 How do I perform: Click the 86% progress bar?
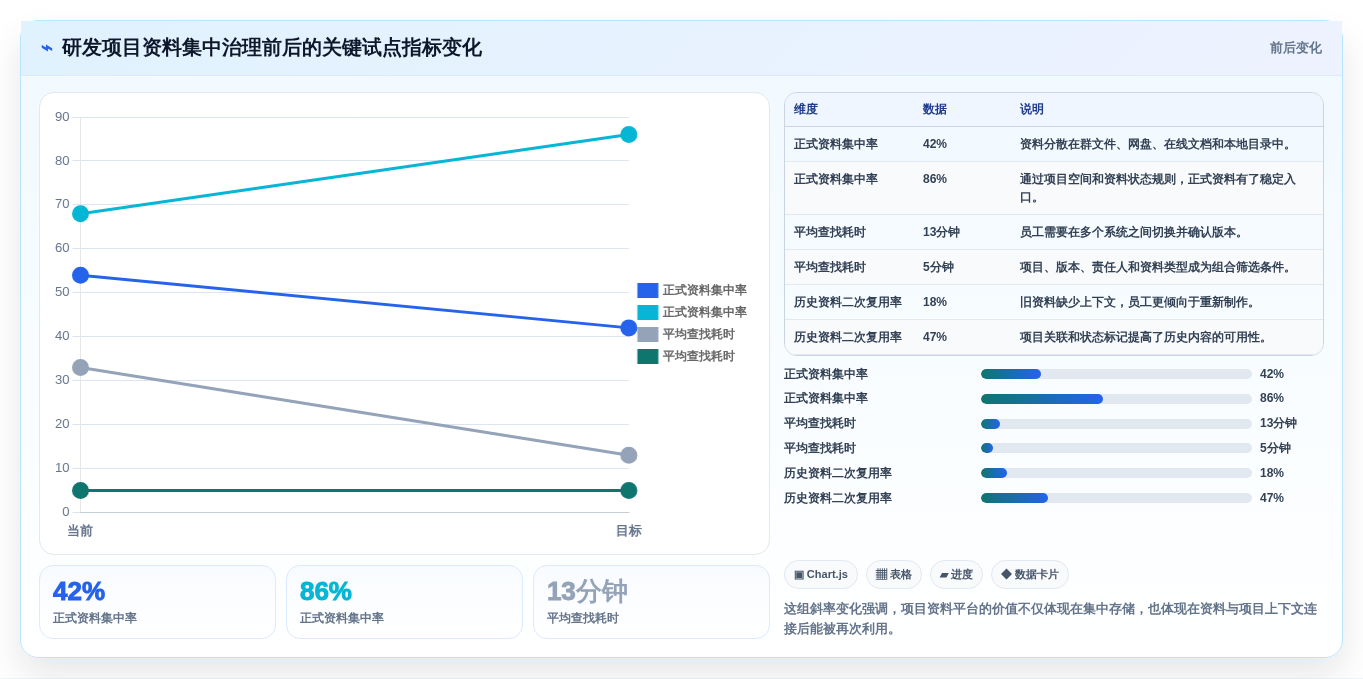pos(1116,399)
